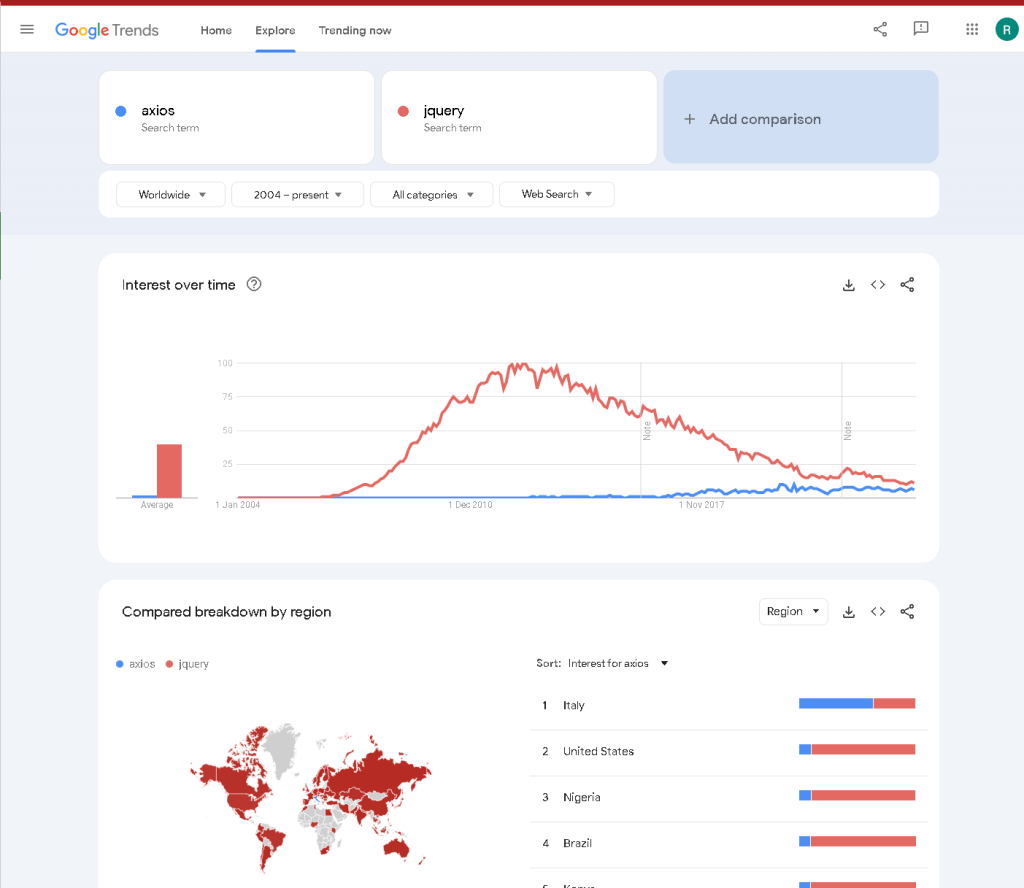Go to the Home tab
Screen dimensions: 1024x888
[216, 30]
